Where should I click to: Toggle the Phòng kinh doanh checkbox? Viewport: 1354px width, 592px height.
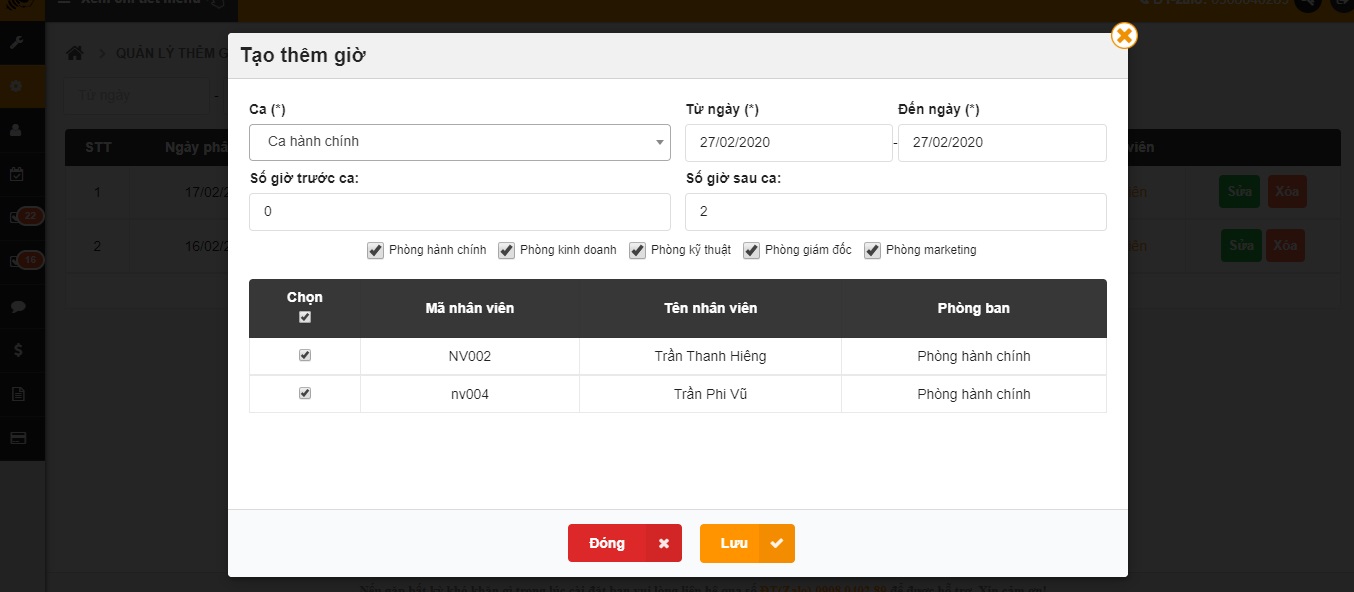tap(507, 250)
